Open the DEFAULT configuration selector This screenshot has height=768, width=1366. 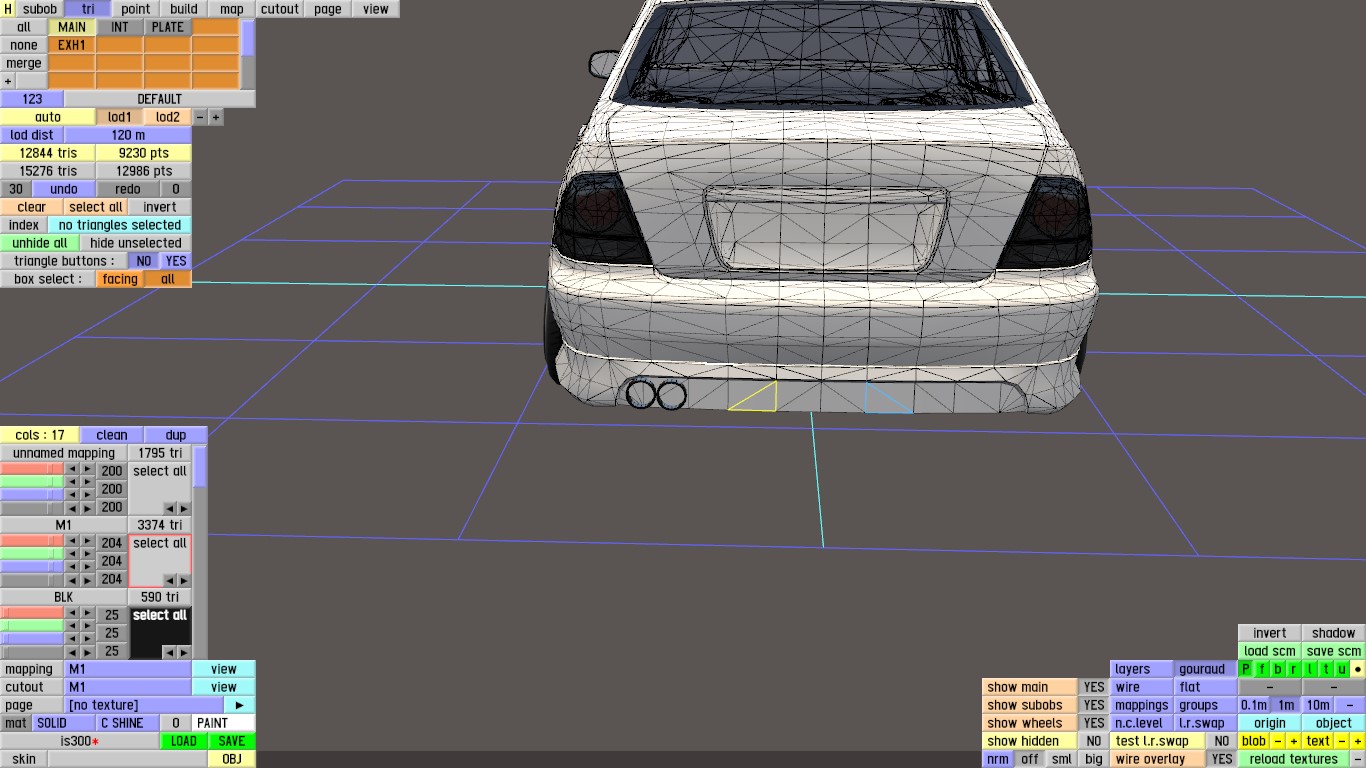[160, 99]
